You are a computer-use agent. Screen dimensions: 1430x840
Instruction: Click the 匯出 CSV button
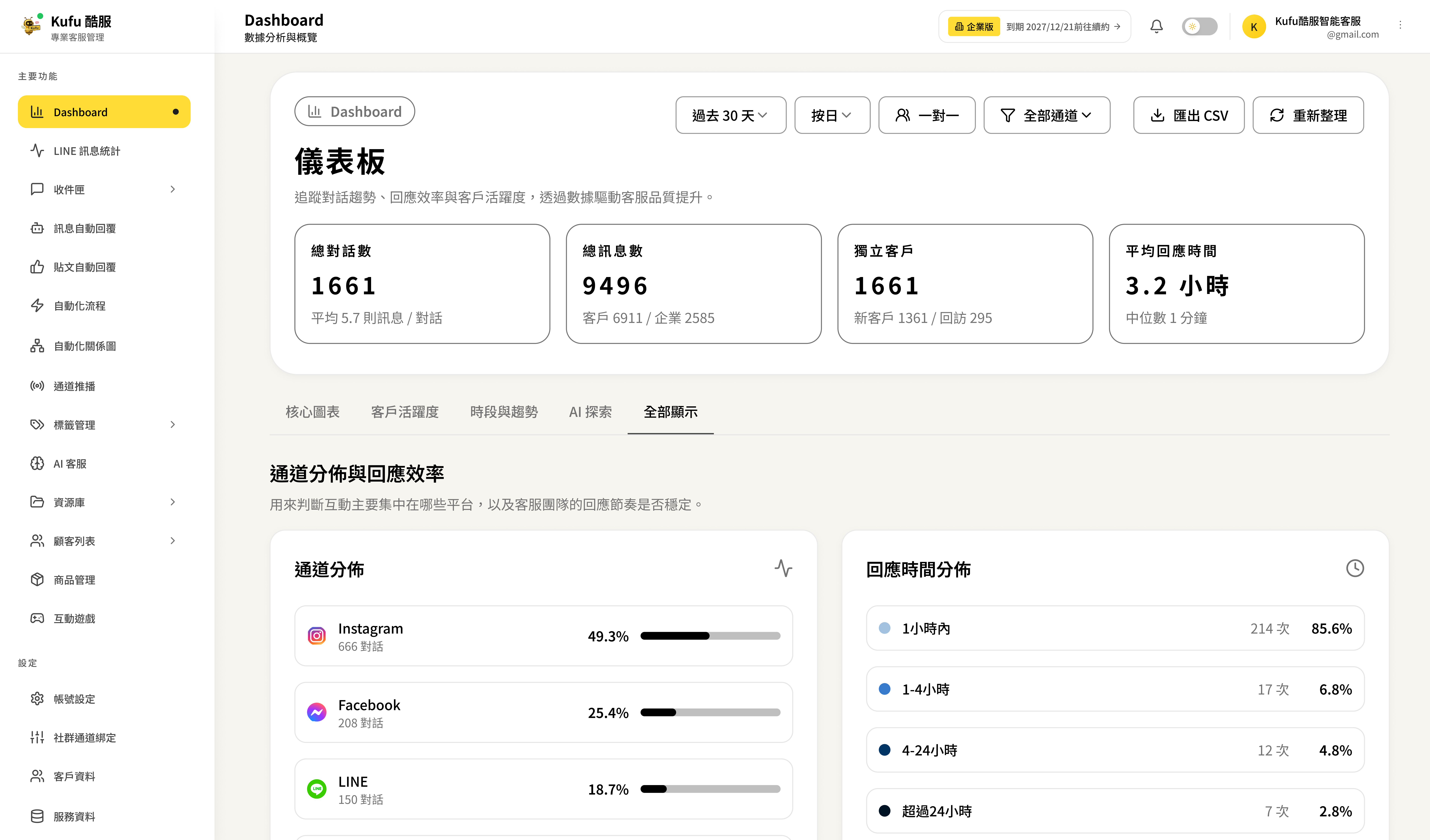(1189, 115)
